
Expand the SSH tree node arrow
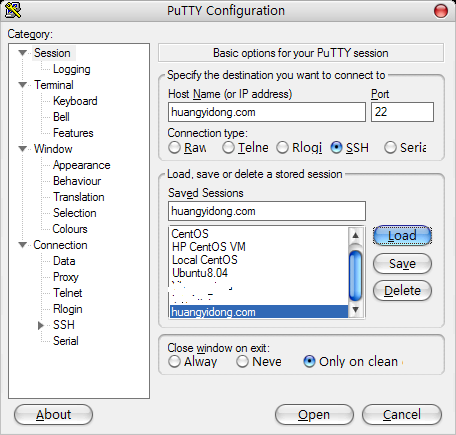point(41,325)
